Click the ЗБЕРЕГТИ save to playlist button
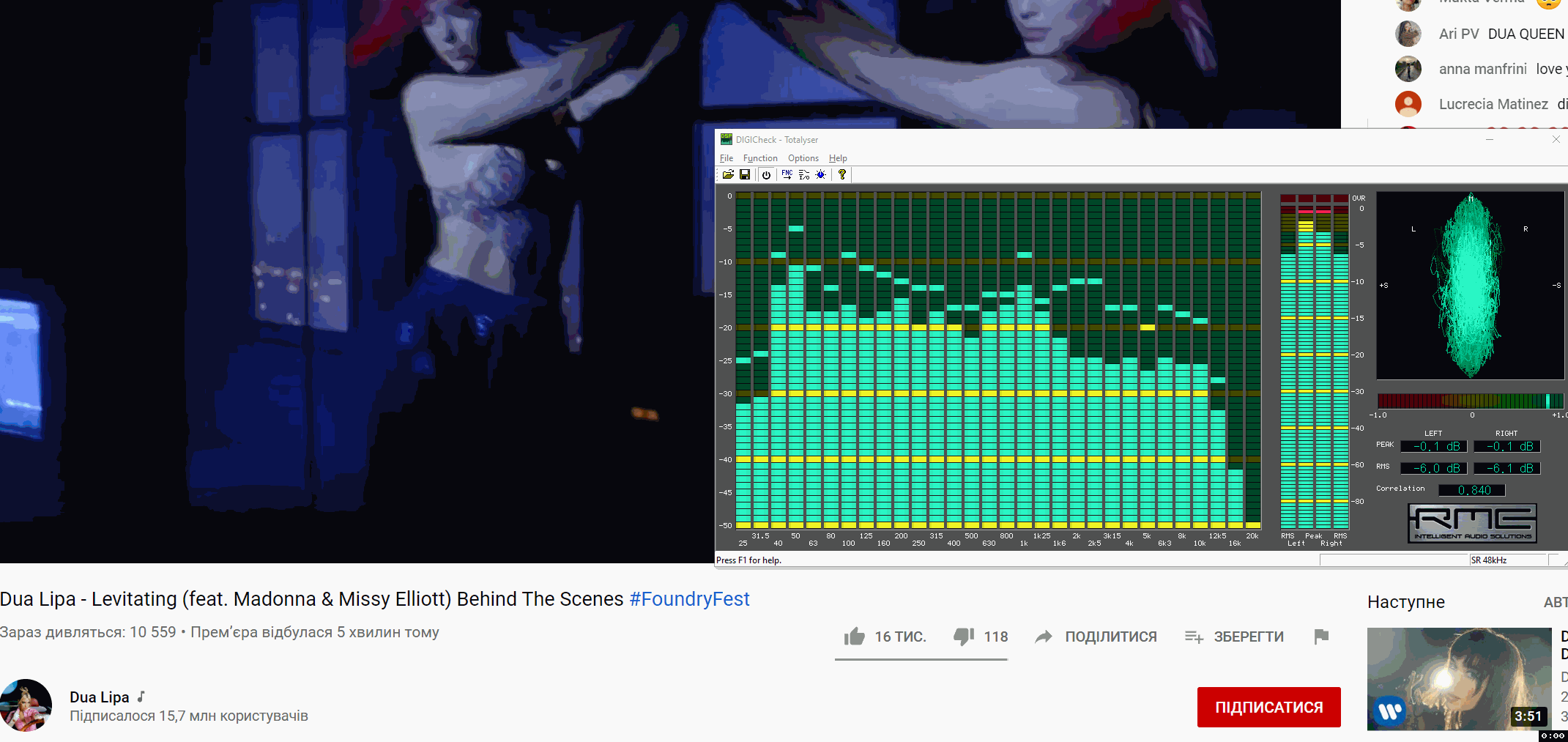Image resolution: width=1568 pixels, height=742 pixels. point(1234,637)
